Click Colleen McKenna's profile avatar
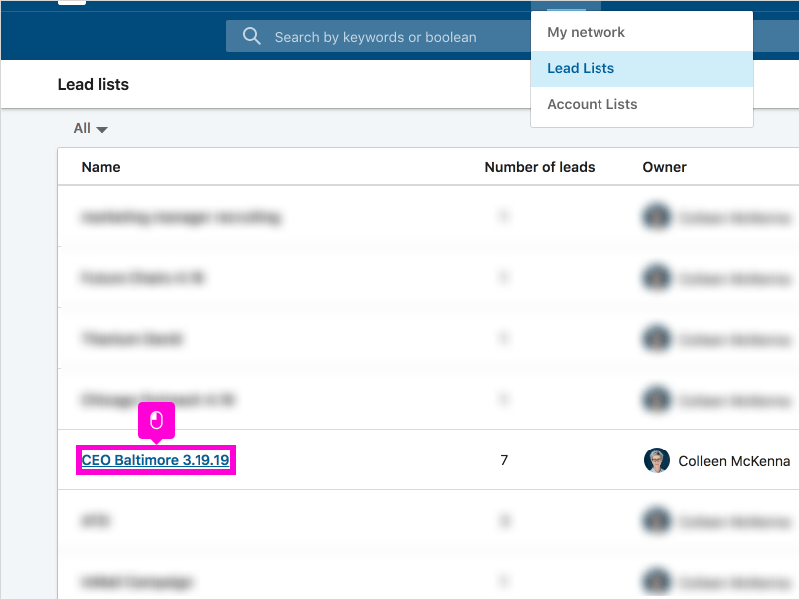This screenshot has height=600, width=800. pyautogui.click(x=657, y=460)
